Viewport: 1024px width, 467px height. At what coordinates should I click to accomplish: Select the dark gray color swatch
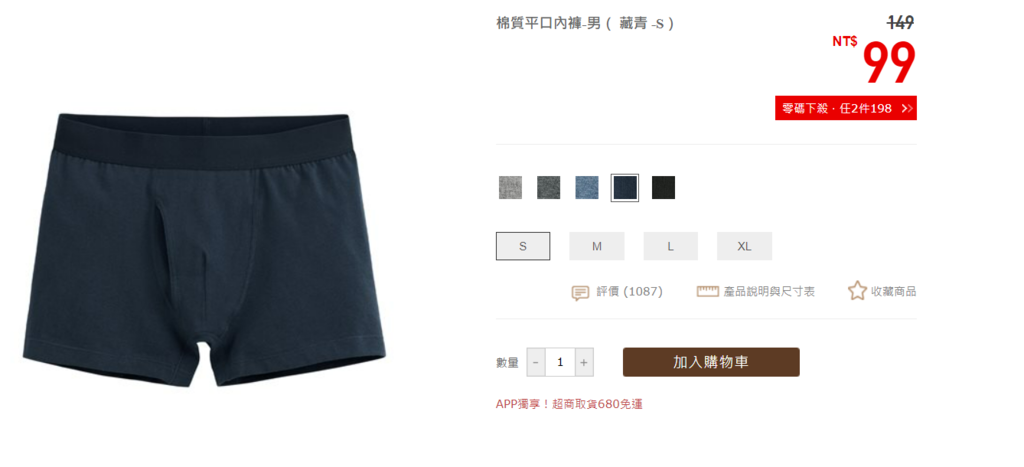[x=549, y=187]
